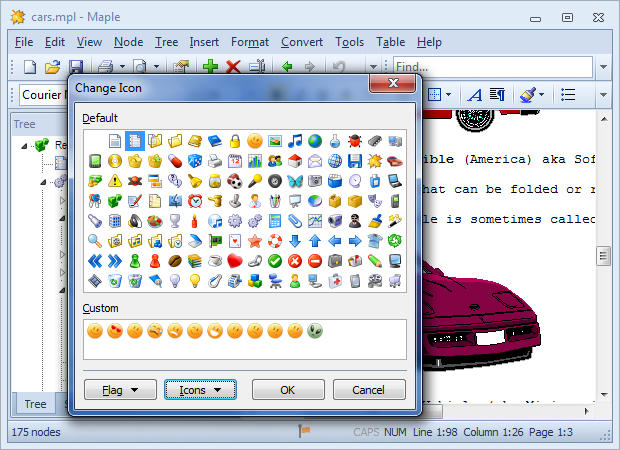Image resolution: width=620 pixels, height=450 pixels.
Task: Select the red candle icon
Action: point(195,221)
